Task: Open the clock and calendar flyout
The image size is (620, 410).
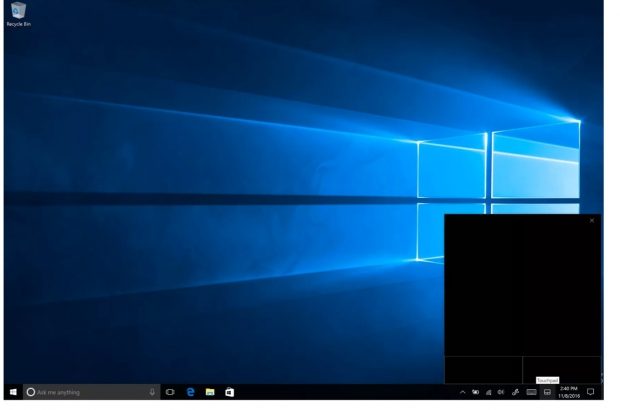Action: pyautogui.click(x=569, y=391)
